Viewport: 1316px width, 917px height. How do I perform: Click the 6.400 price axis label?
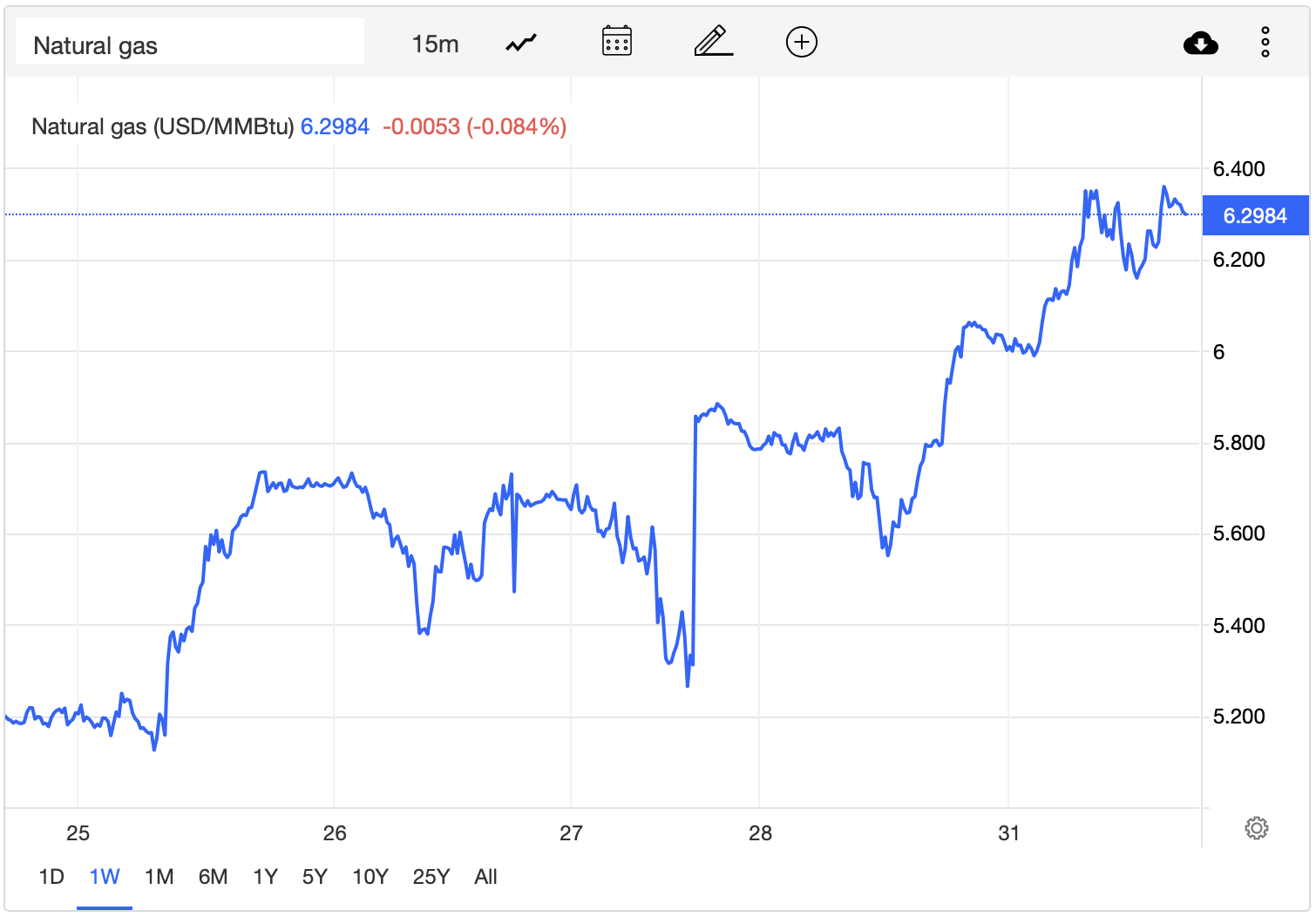pos(1239,169)
